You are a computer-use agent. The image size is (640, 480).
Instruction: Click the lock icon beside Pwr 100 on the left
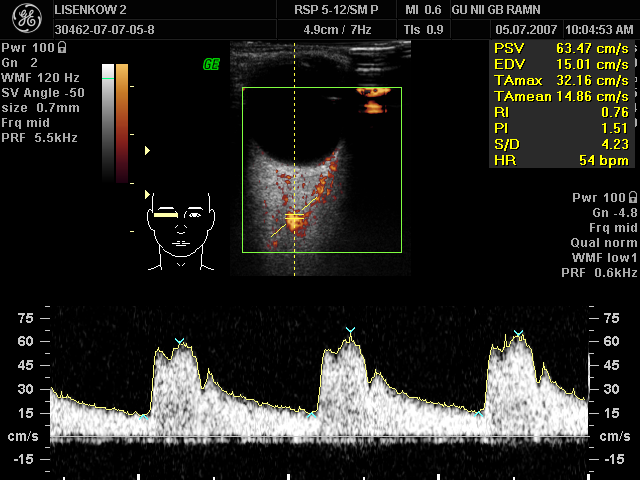(x=62, y=48)
